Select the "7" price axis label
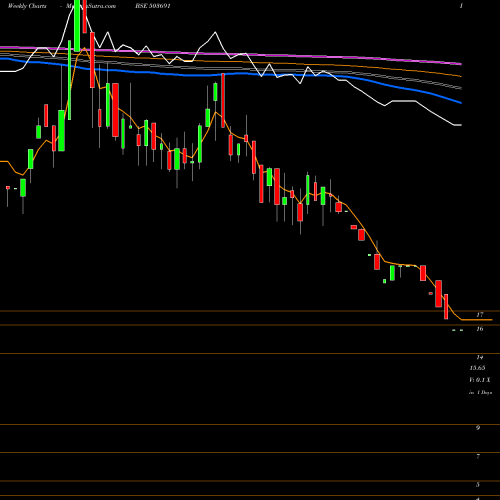Image resolution: width=500 pixels, height=500 pixels. (x=478, y=456)
